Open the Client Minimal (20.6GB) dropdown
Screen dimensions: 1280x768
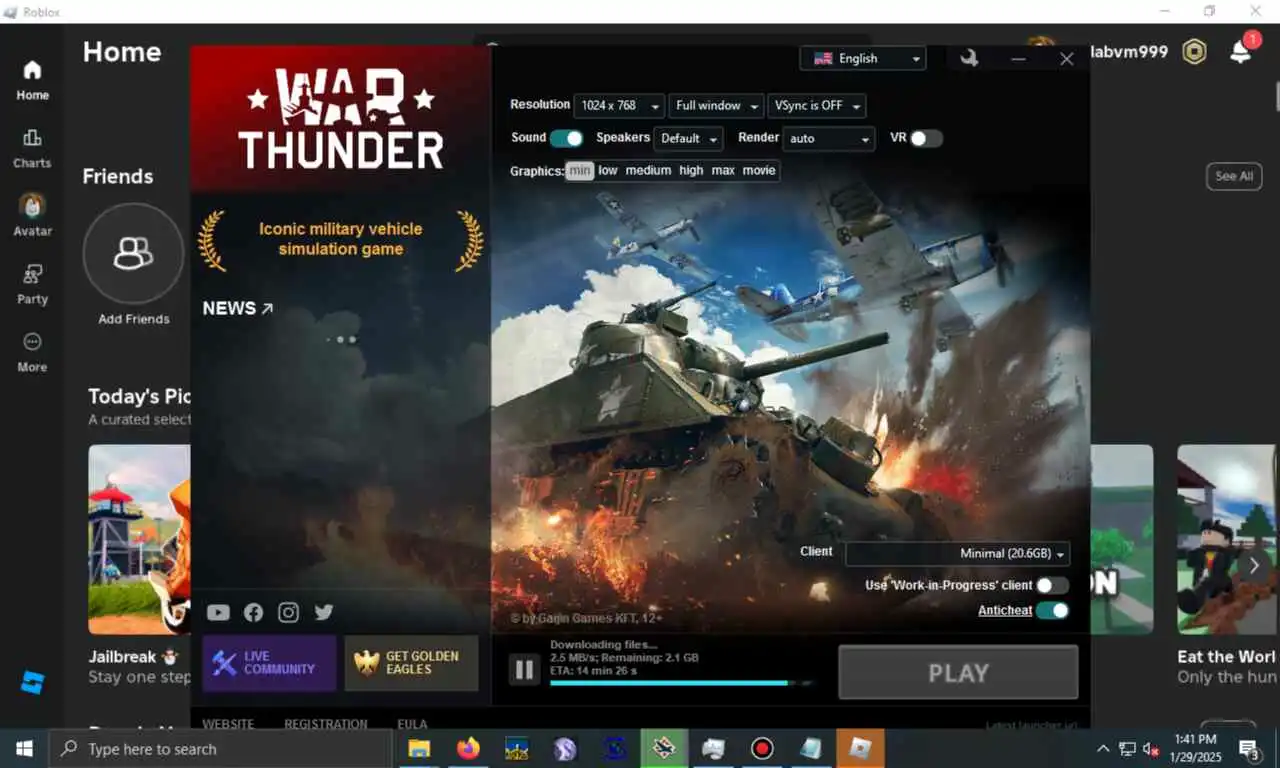958,554
